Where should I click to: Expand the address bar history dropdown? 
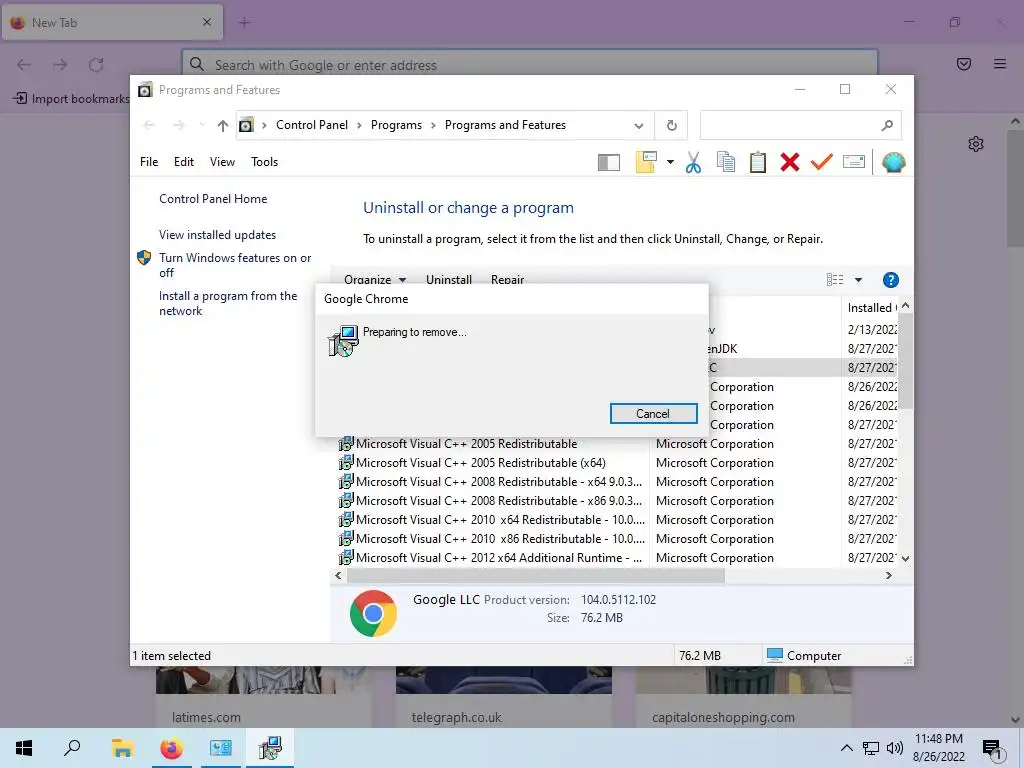pyautogui.click(x=639, y=125)
